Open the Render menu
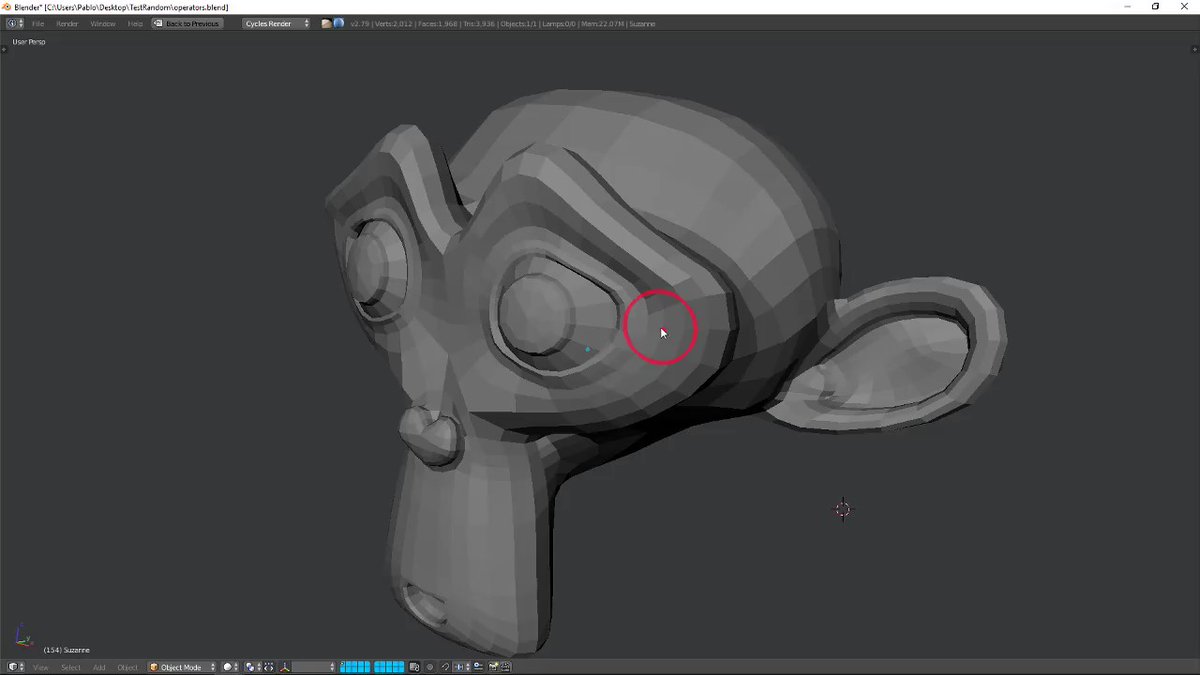1200x675 pixels. 67,23
